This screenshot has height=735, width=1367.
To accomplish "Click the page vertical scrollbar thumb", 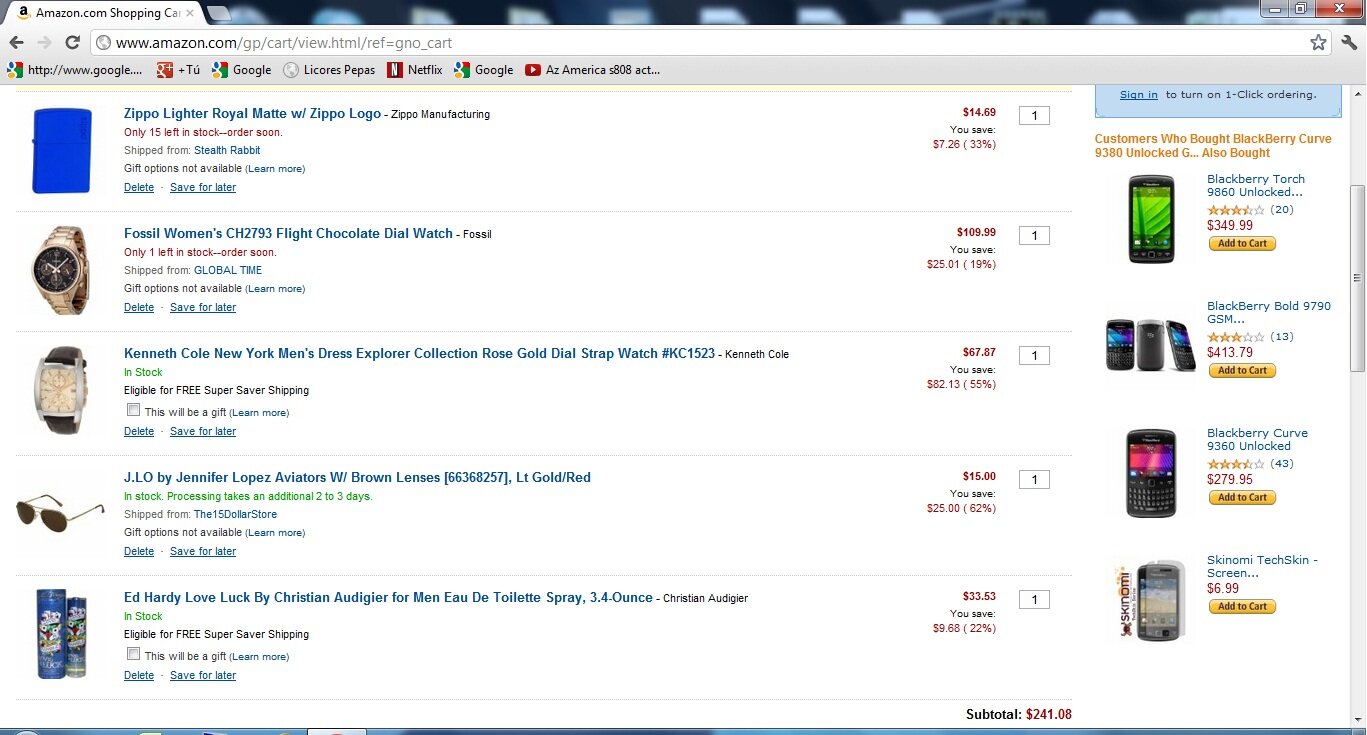I will click(1357, 277).
